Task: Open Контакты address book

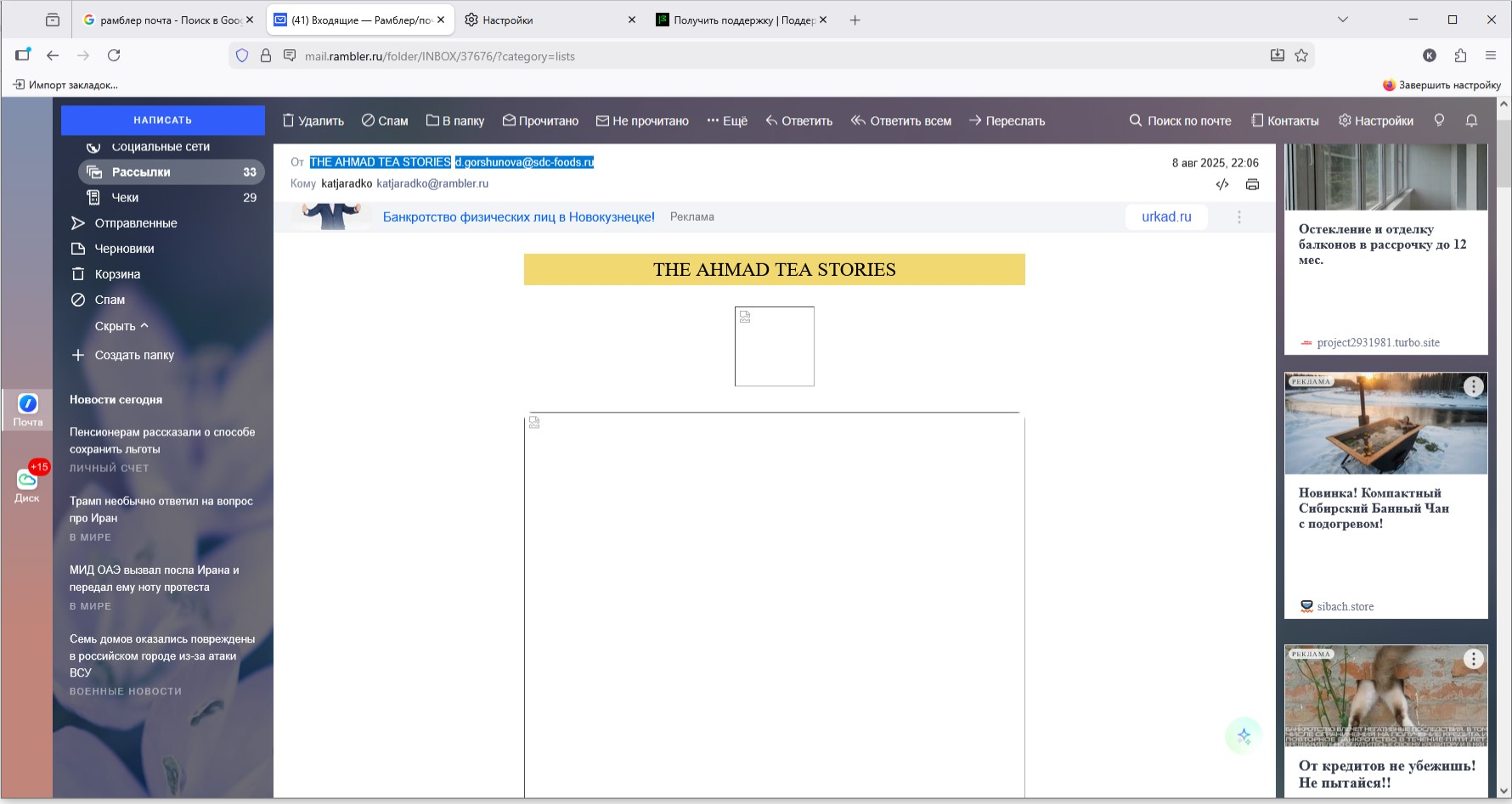Action: 1285,121
